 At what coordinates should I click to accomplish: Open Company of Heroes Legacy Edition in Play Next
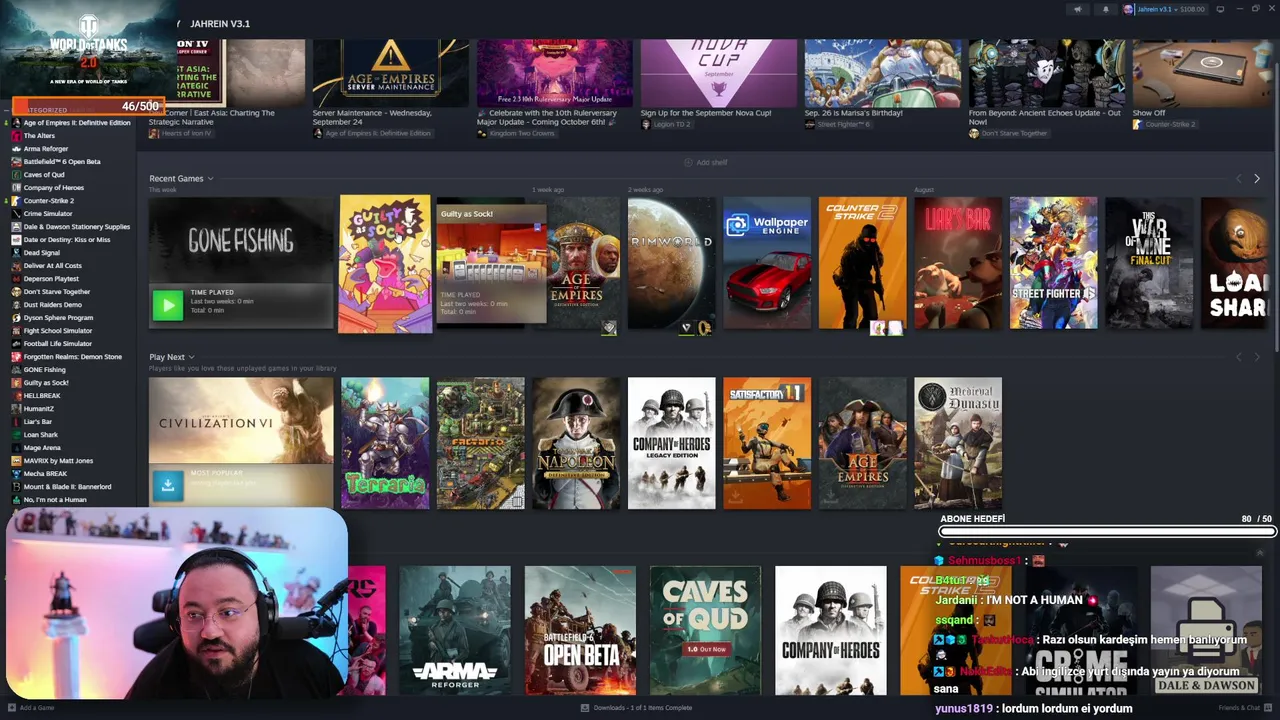(672, 443)
